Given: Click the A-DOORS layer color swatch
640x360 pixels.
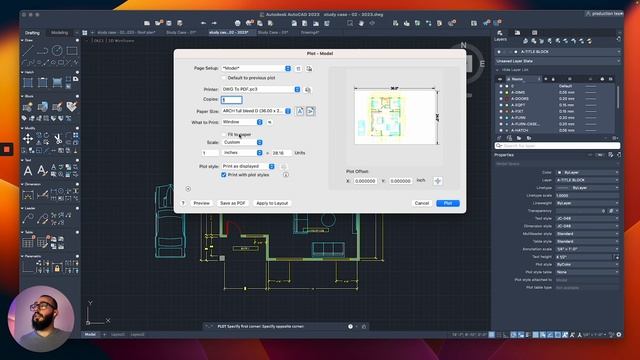Looking at the screenshot, I should click(507, 99).
